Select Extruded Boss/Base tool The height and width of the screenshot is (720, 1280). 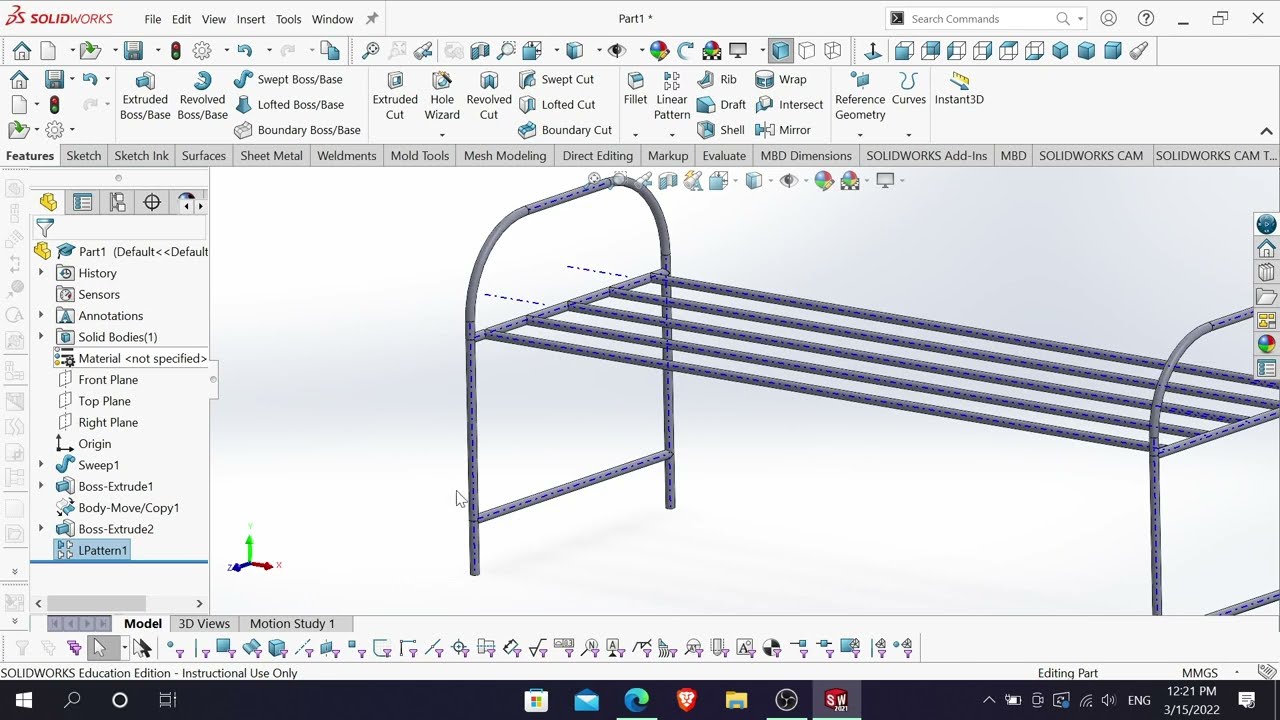pos(145,96)
